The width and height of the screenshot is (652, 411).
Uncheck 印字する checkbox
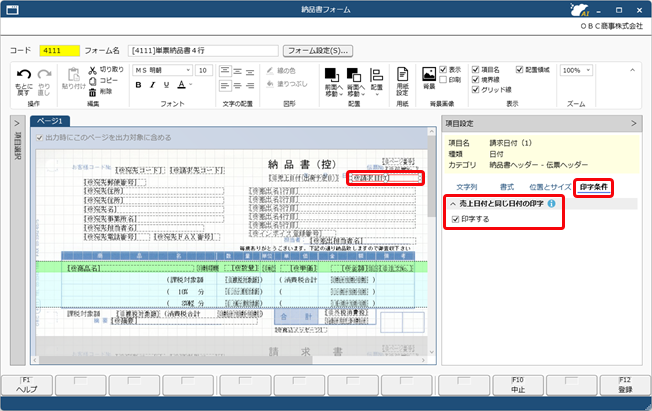click(455, 219)
